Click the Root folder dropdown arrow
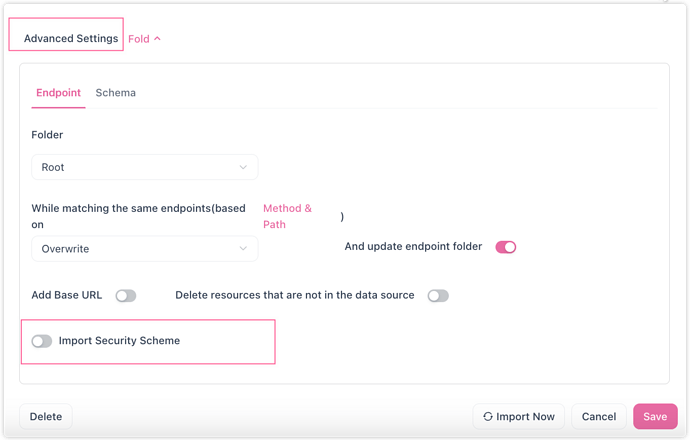The height and width of the screenshot is (440, 690). (243, 167)
